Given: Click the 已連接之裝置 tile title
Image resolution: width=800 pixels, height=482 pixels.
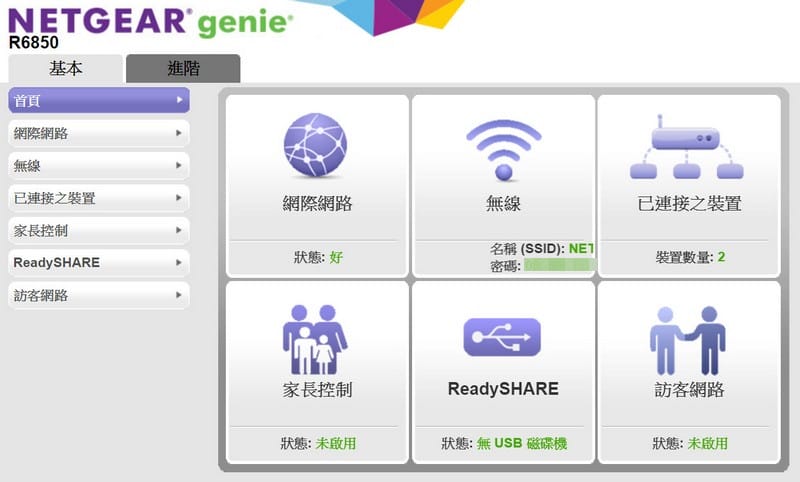Looking at the screenshot, I should click(689, 204).
